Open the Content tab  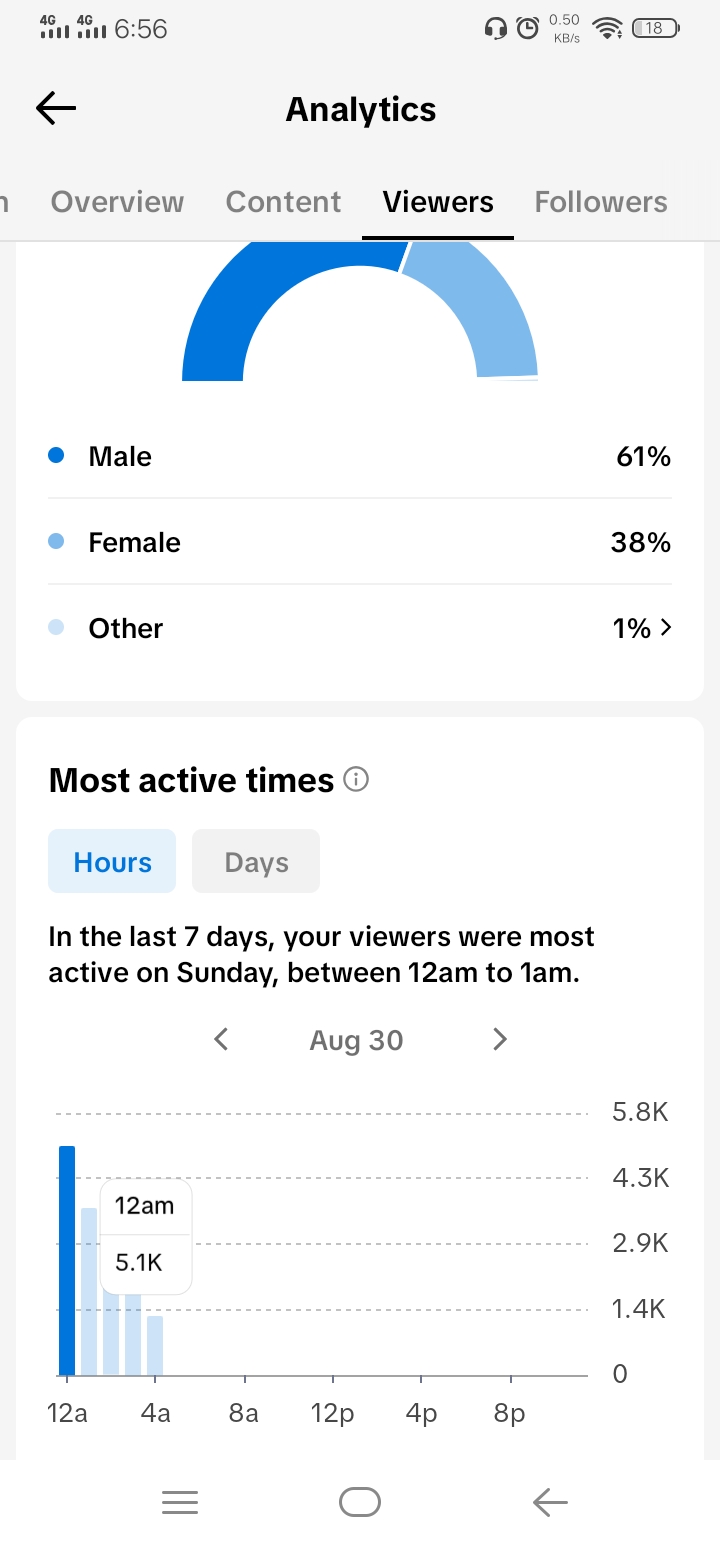point(283,201)
